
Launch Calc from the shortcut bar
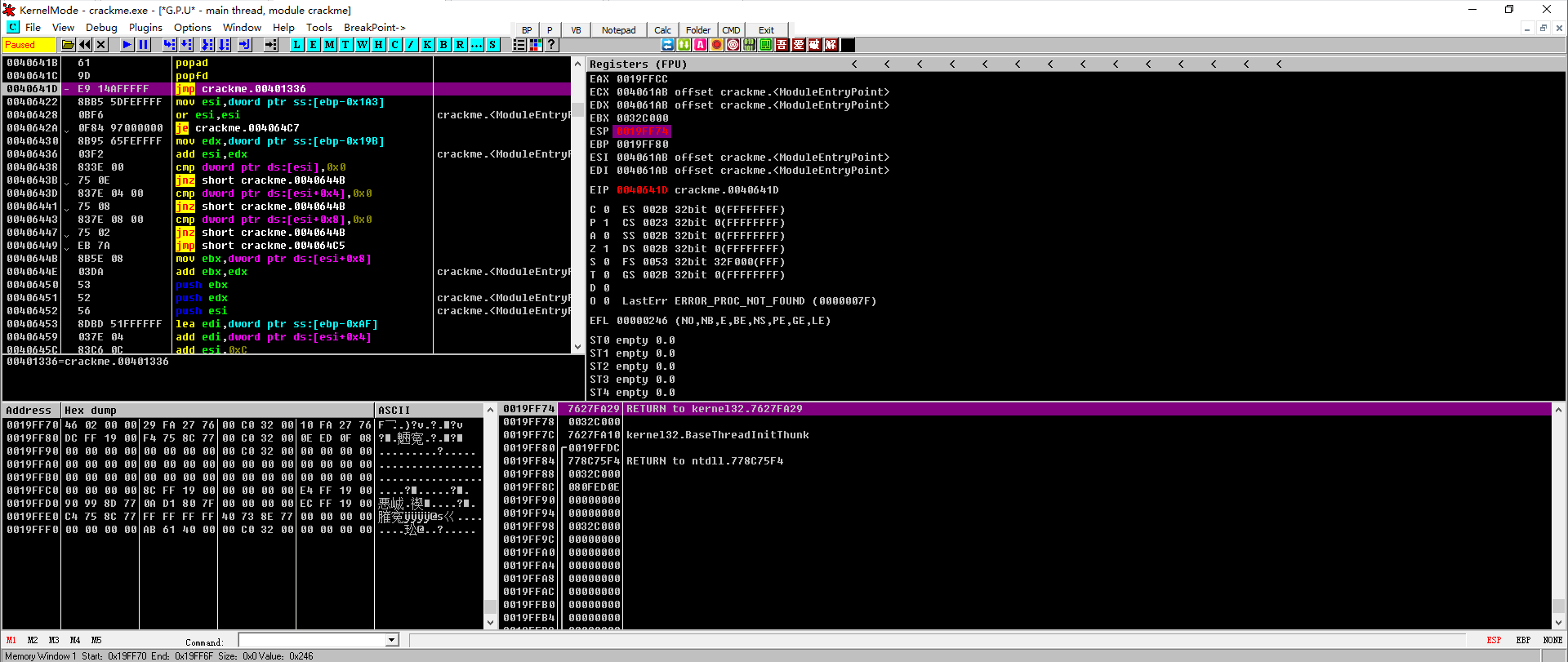(x=662, y=30)
